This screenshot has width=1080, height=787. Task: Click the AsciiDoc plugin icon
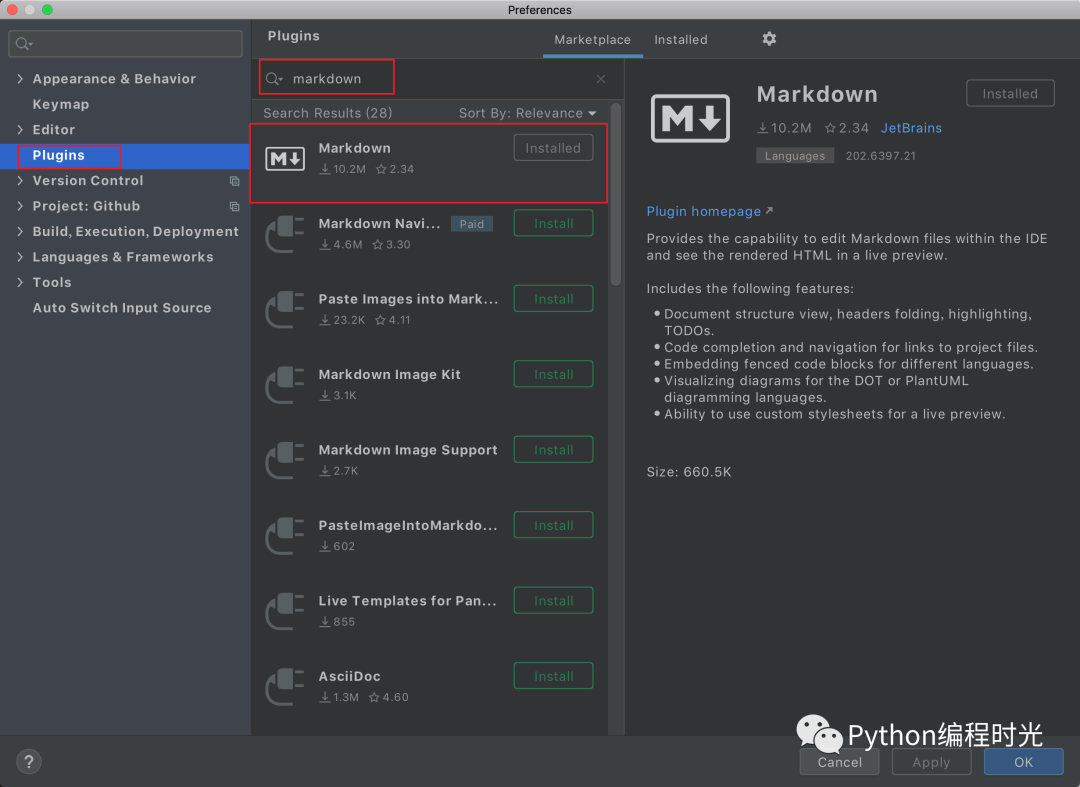pos(284,687)
